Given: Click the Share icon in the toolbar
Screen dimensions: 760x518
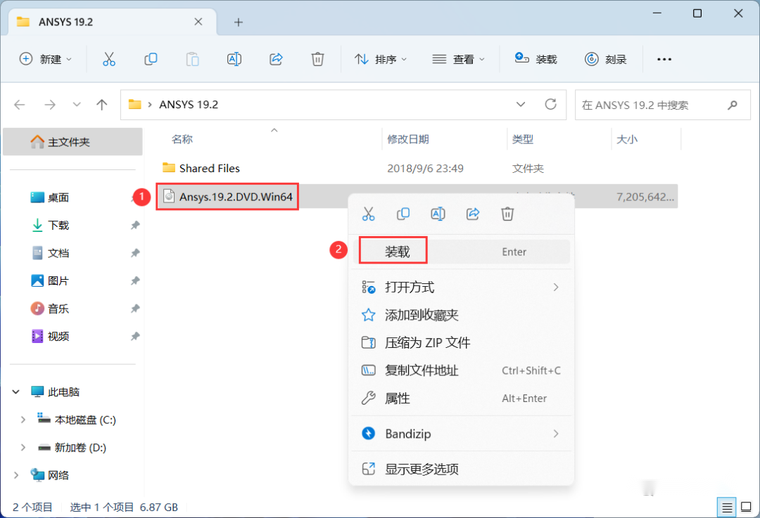Looking at the screenshot, I should coord(276,59).
